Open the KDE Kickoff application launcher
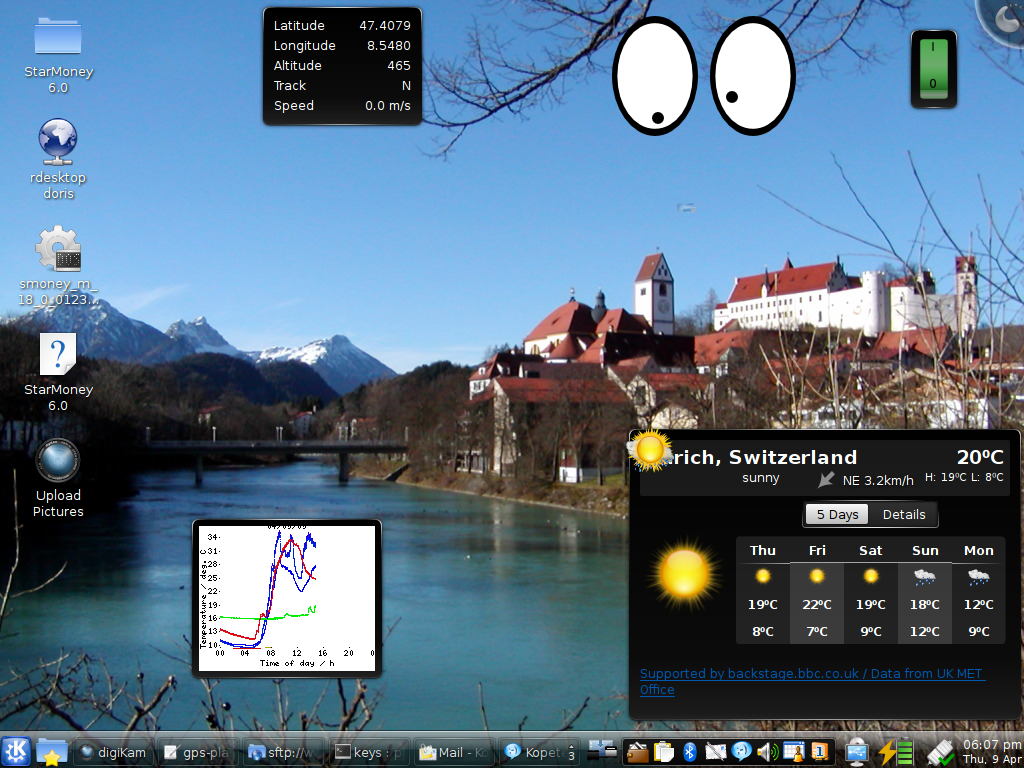Screen dimensions: 1024x768 [16, 752]
